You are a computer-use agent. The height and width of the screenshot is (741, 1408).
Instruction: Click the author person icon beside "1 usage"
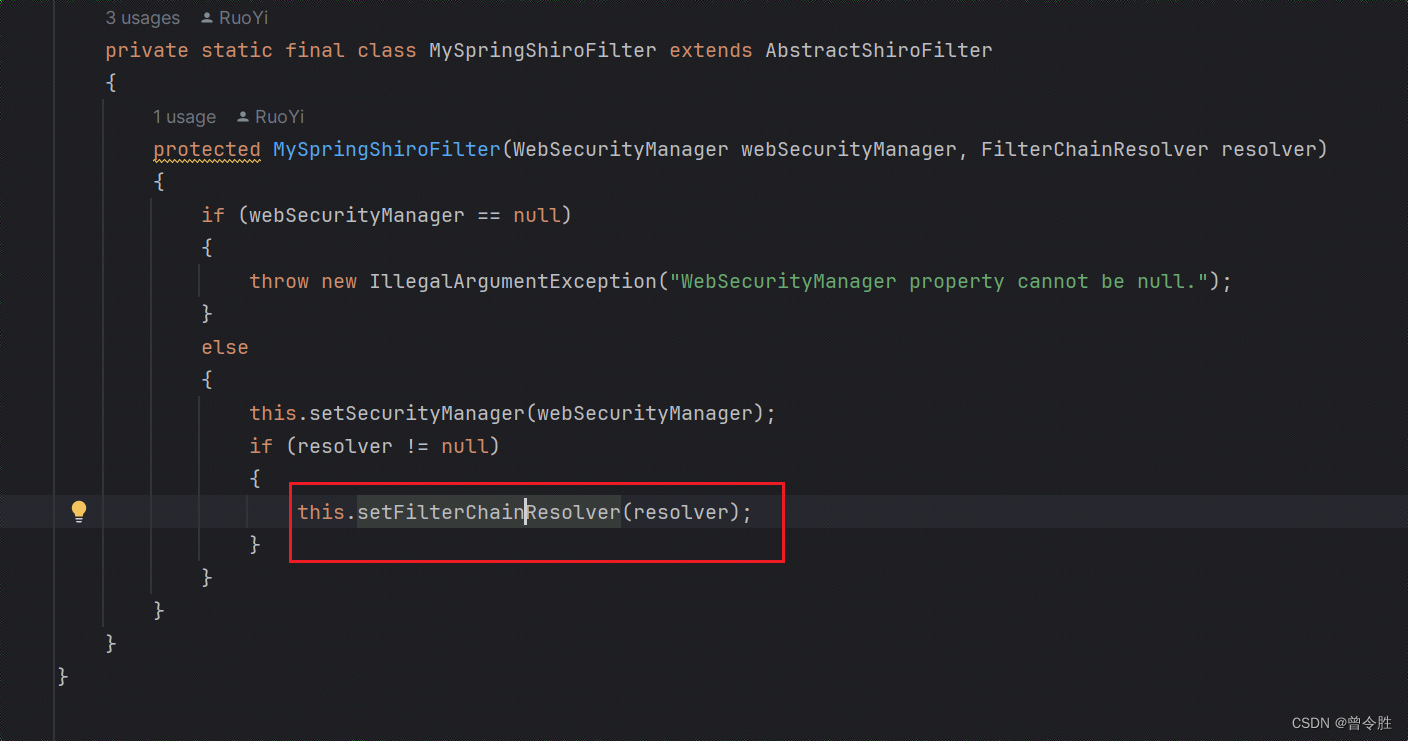click(243, 117)
